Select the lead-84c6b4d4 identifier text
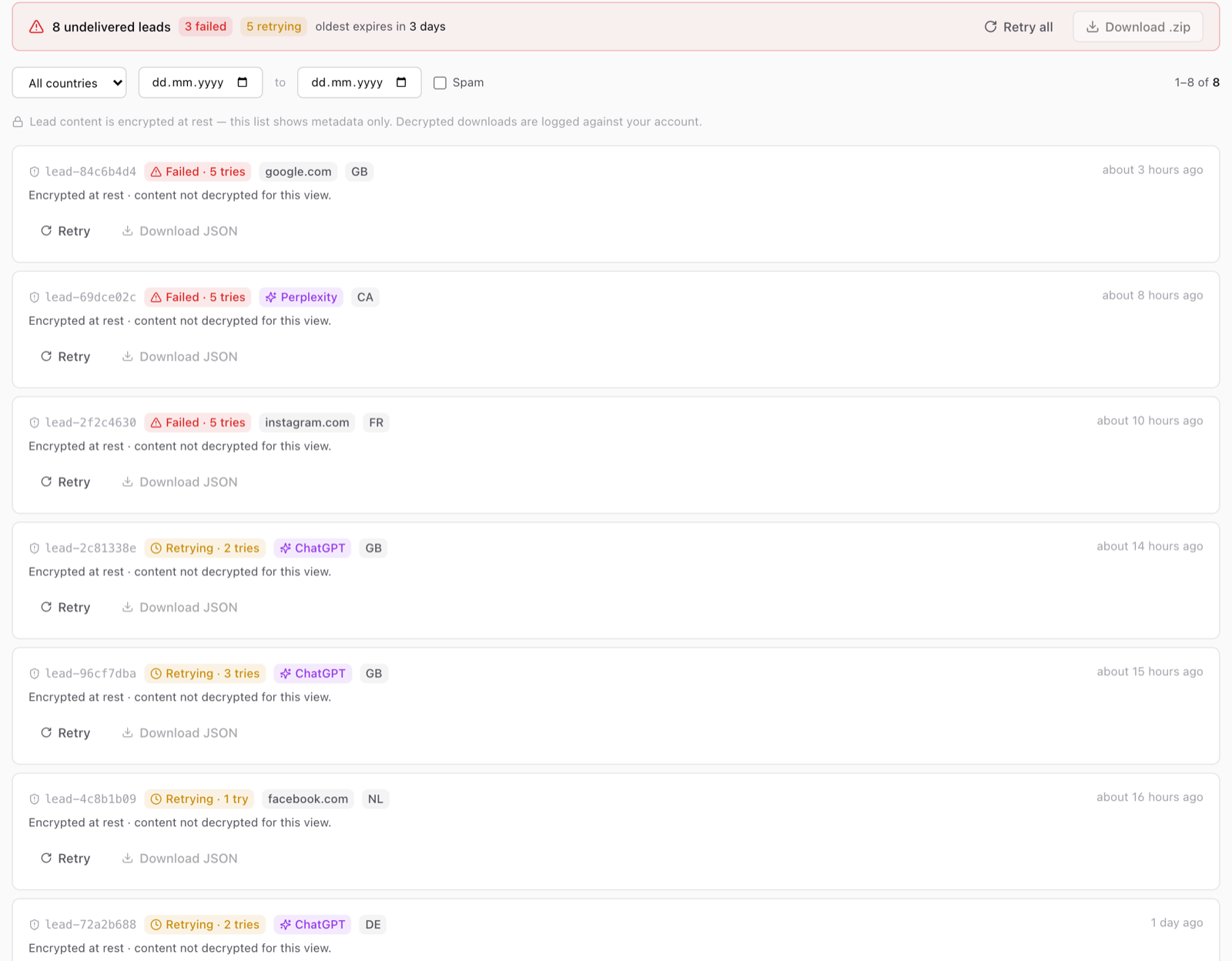 (91, 172)
